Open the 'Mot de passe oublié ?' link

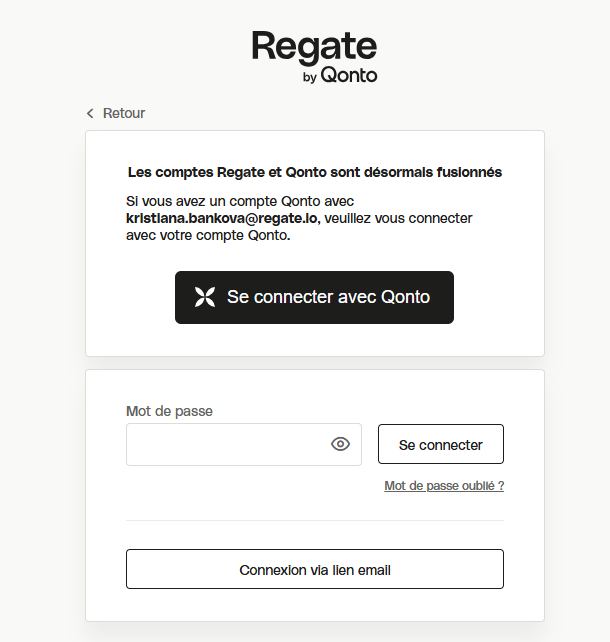coord(444,486)
